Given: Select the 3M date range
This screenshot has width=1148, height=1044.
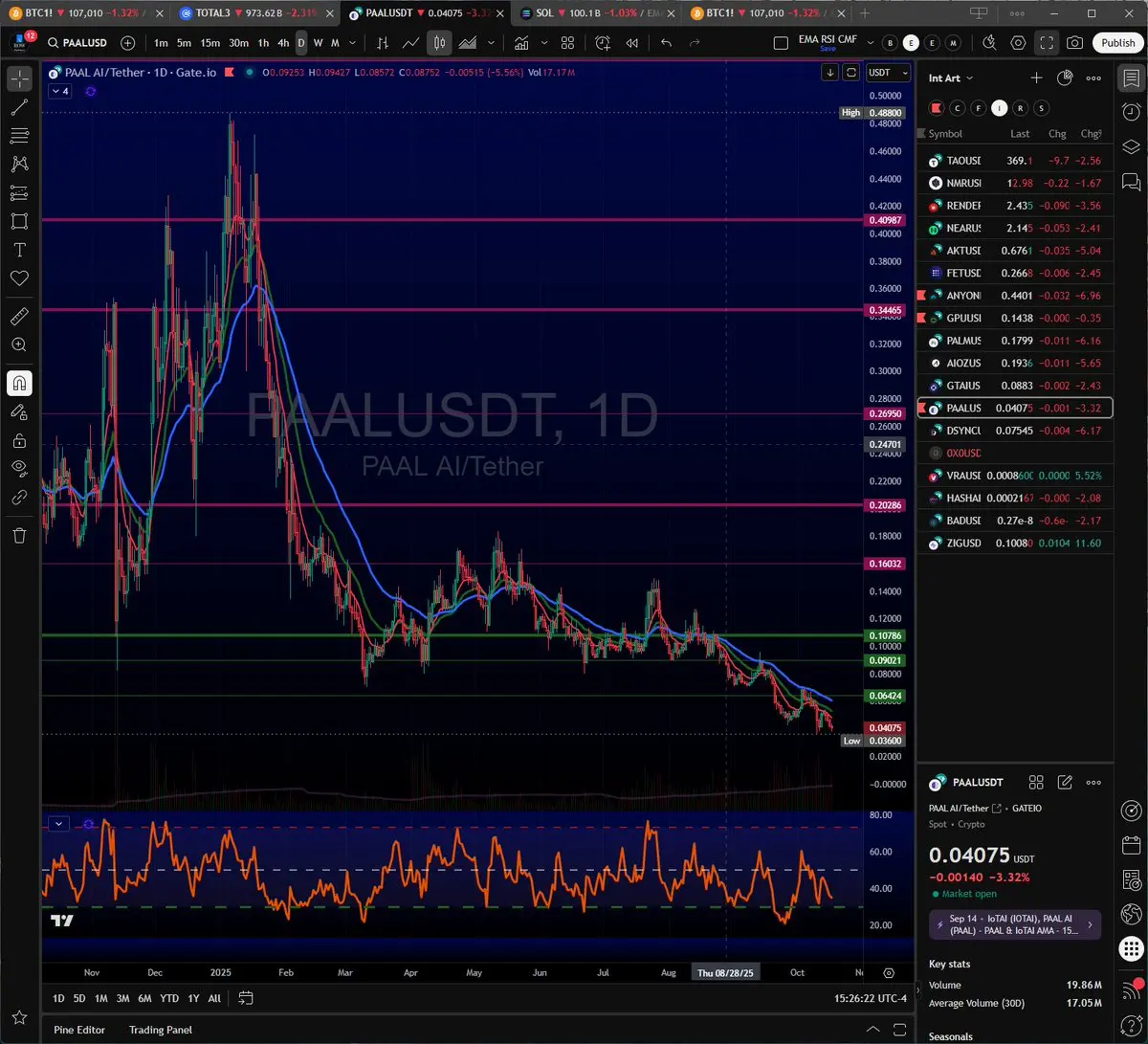Looking at the screenshot, I should click(122, 998).
